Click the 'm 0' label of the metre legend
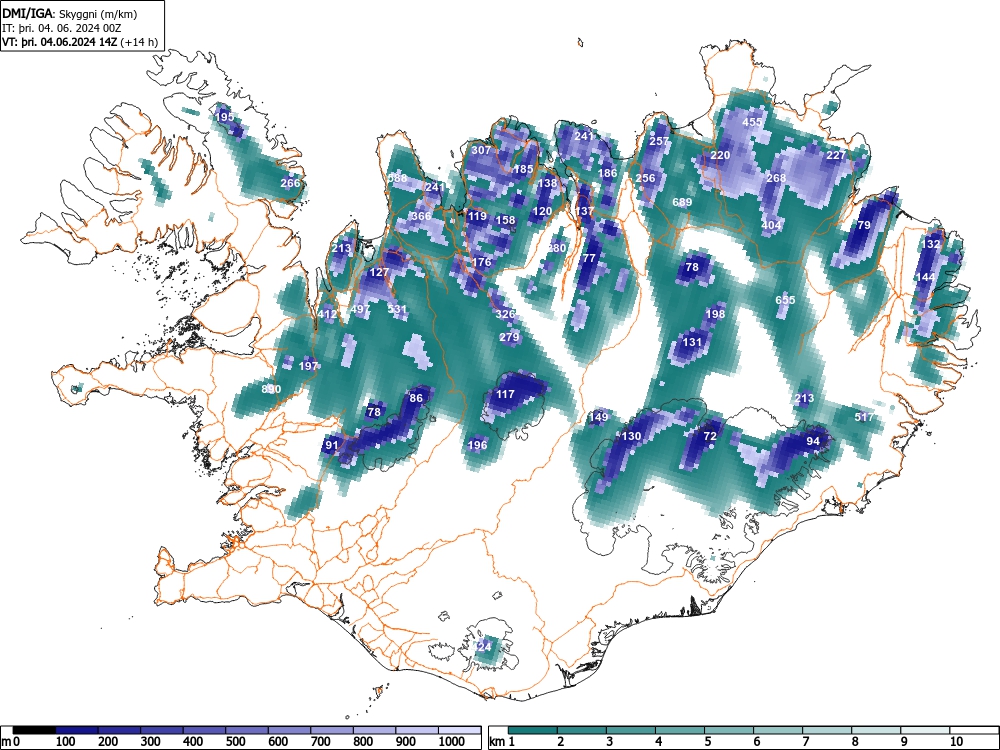Screen dimensions: 1000x750 10,742
